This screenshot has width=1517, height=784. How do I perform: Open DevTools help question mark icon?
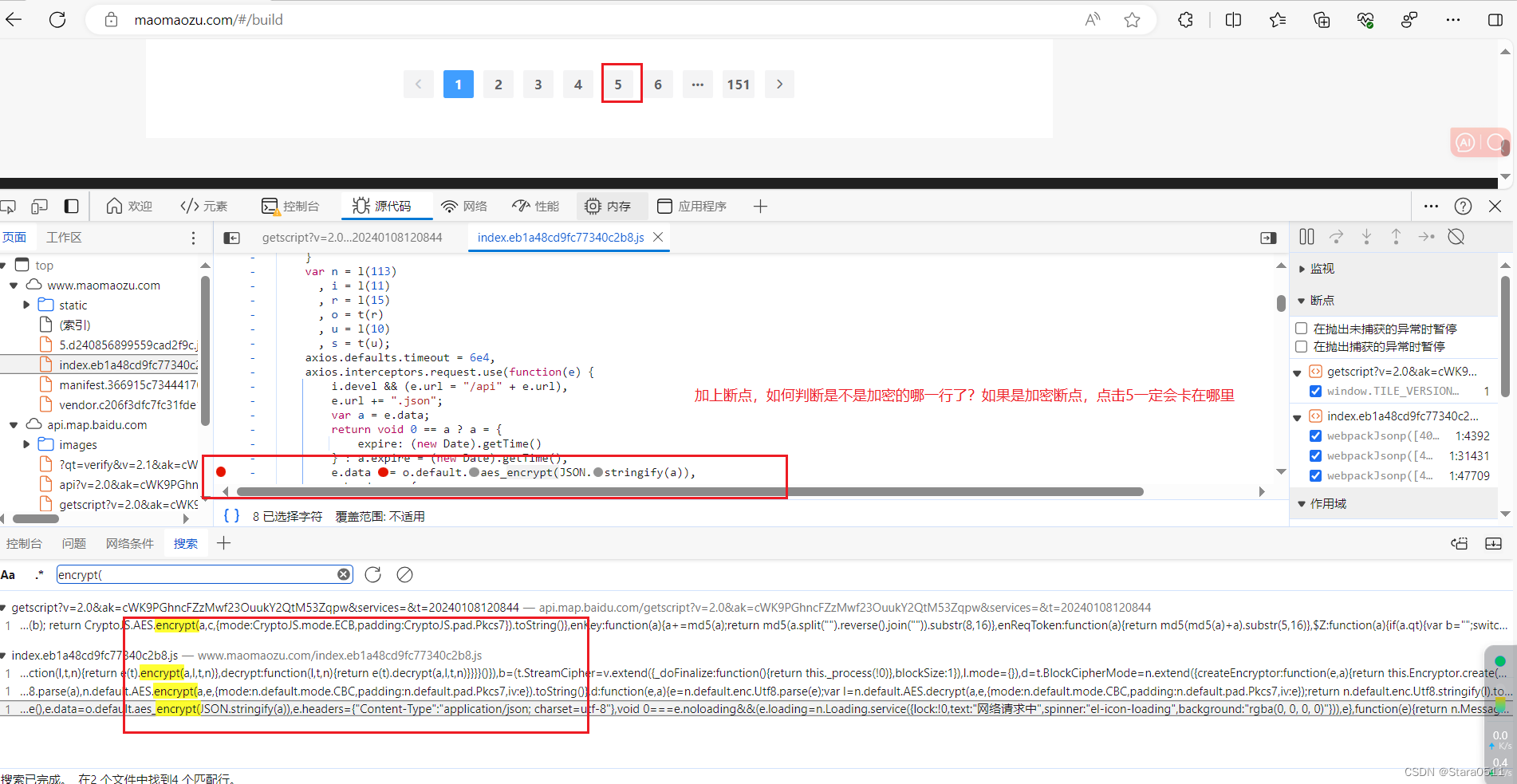1463,207
